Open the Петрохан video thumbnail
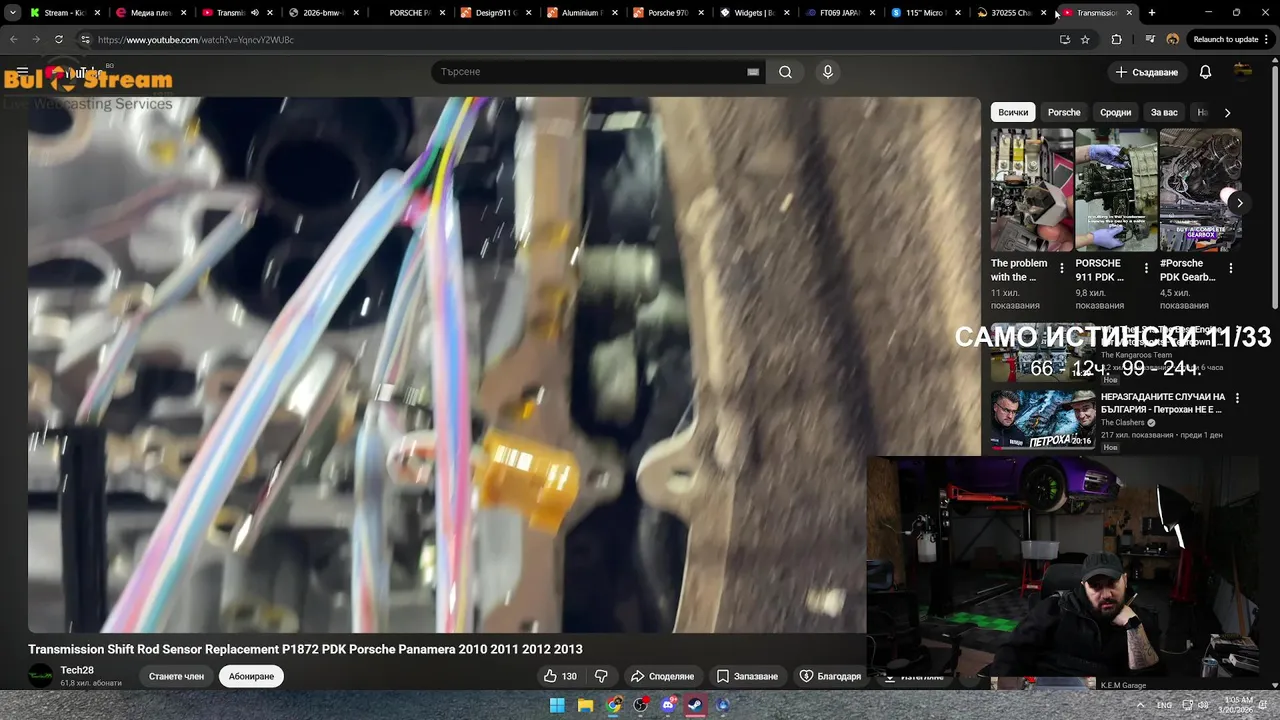The width and height of the screenshot is (1280, 720). click(1043, 418)
